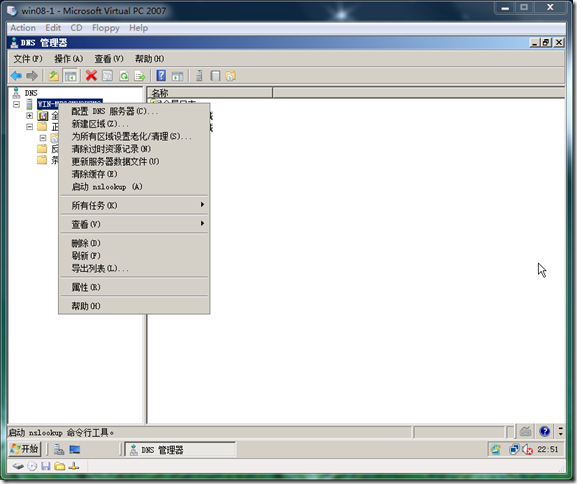Choose 配置 DNS 服务器(C)... from context menu

pos(134,111)
